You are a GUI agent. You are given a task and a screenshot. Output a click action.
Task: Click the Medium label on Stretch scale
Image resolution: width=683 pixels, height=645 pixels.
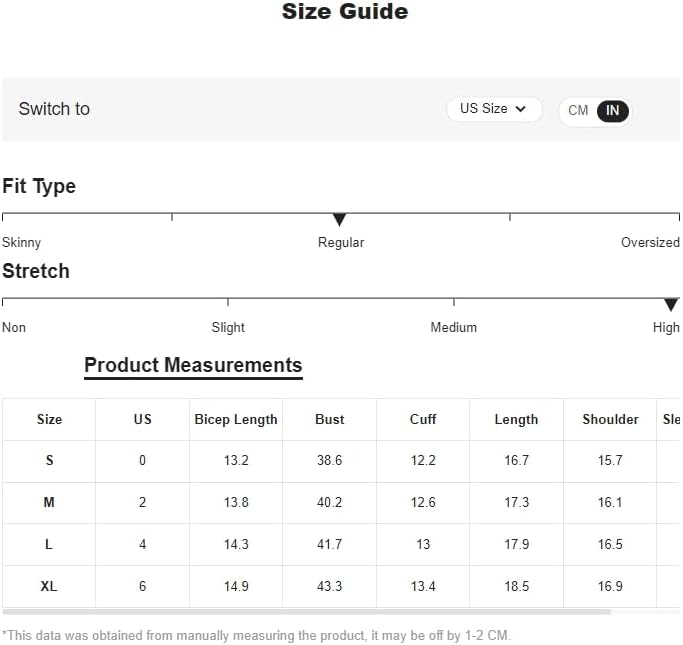453,328
